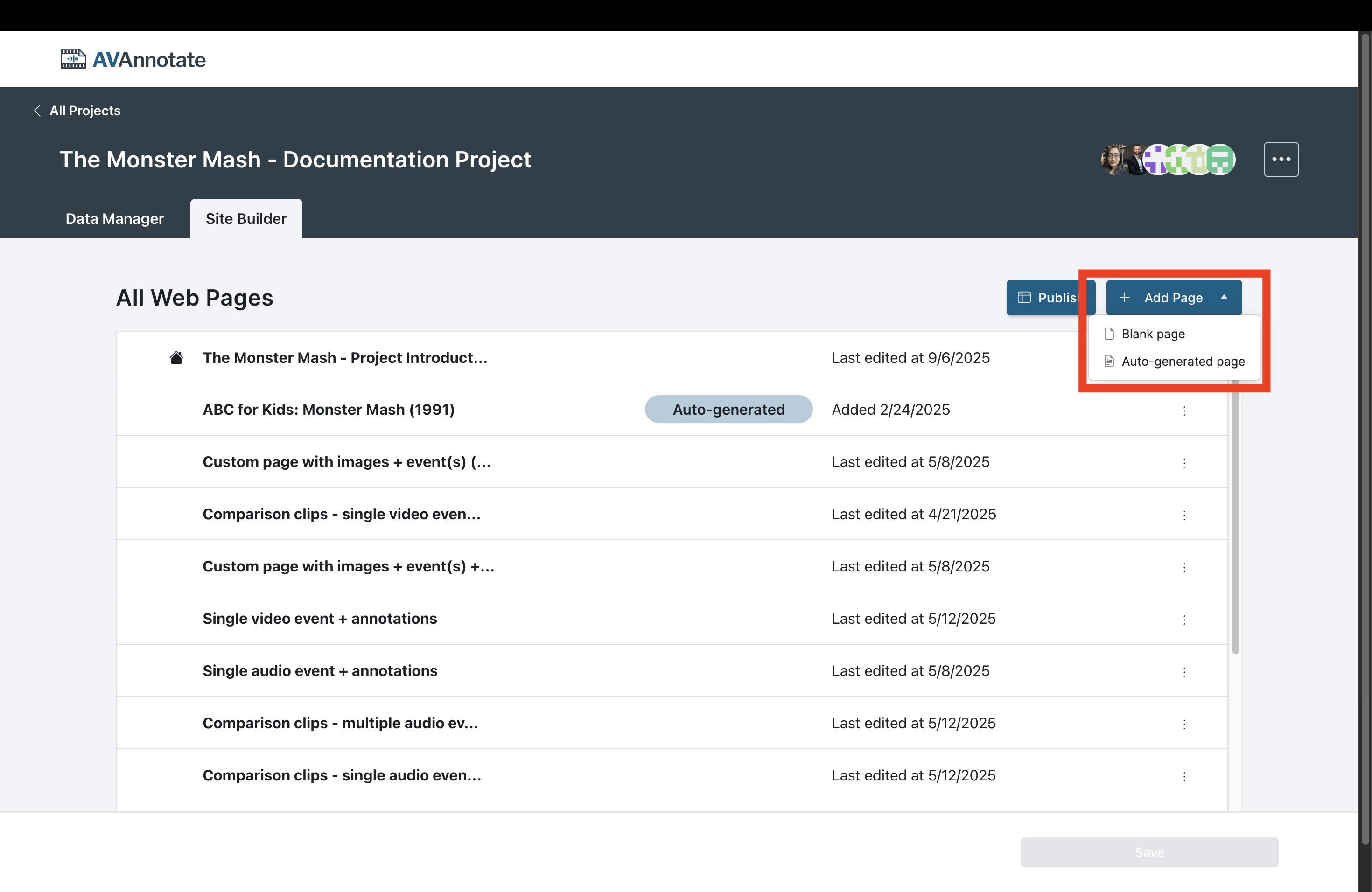1372x892 pixels.
Task: Open kebab menu for Single audio event row
Action: 1184,672
